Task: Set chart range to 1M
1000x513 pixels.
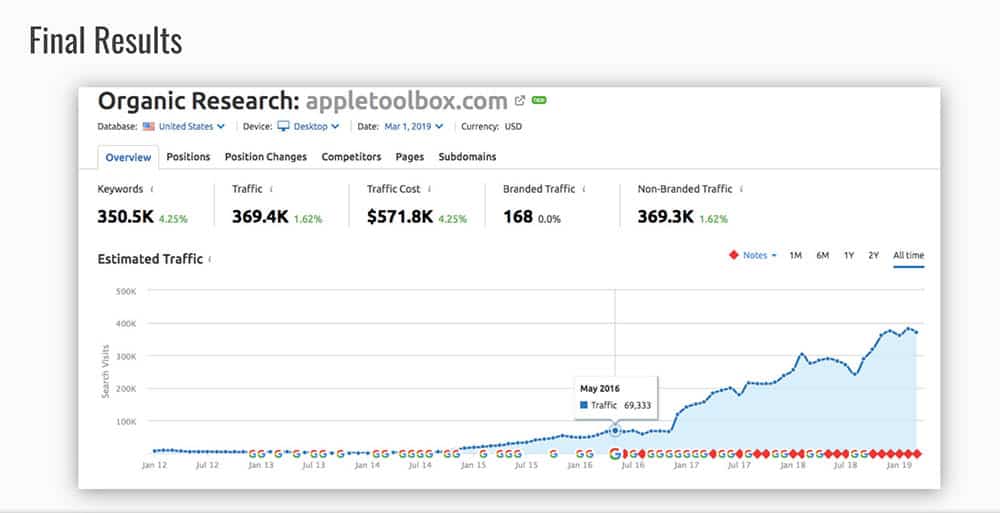Action: click(795, 255)
